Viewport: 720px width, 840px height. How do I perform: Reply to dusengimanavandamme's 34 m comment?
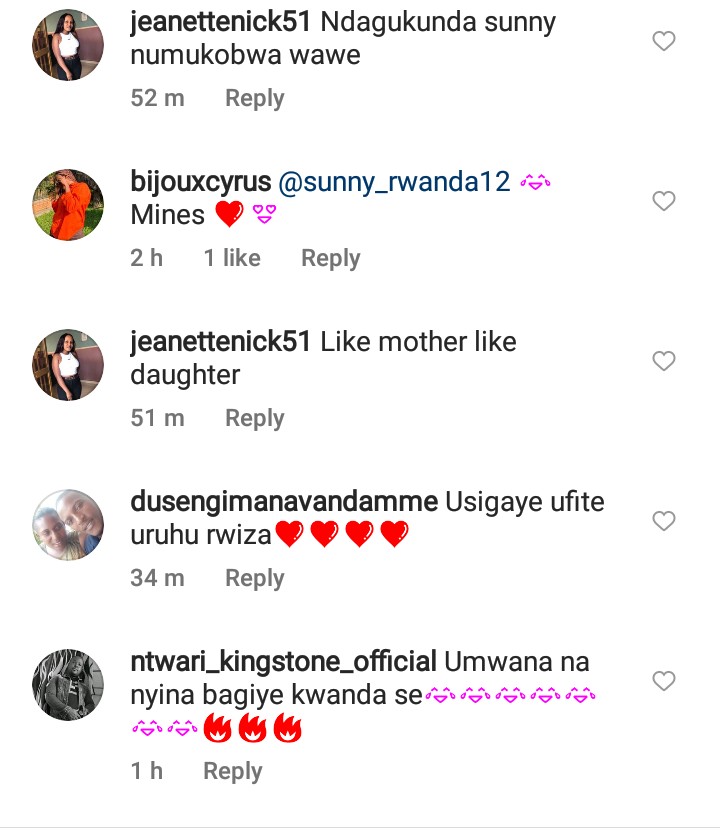[254, 578]
